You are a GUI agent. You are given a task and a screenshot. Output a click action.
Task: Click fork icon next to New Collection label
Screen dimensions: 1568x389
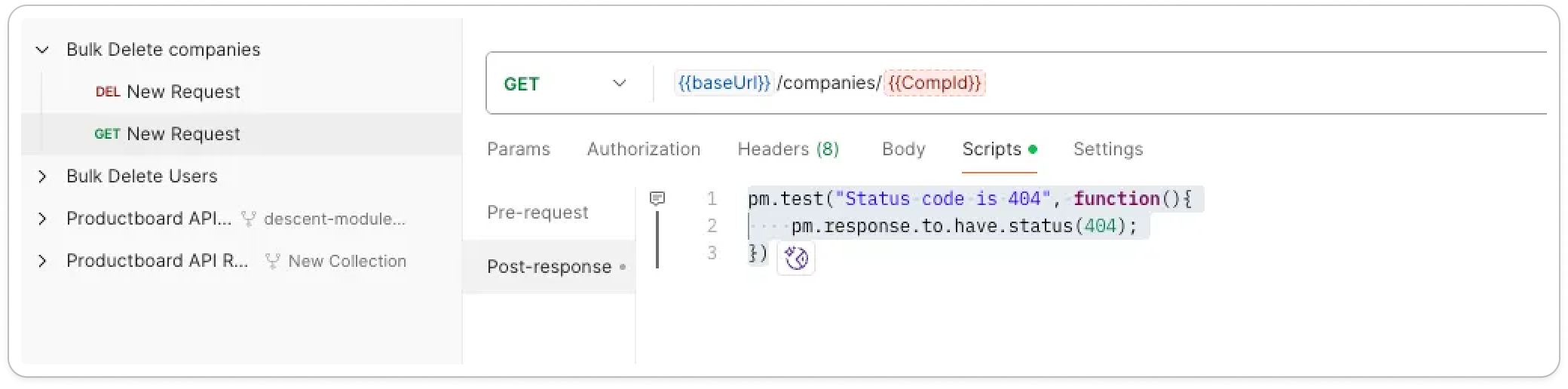pyautogui.click(x=273, y=262)
